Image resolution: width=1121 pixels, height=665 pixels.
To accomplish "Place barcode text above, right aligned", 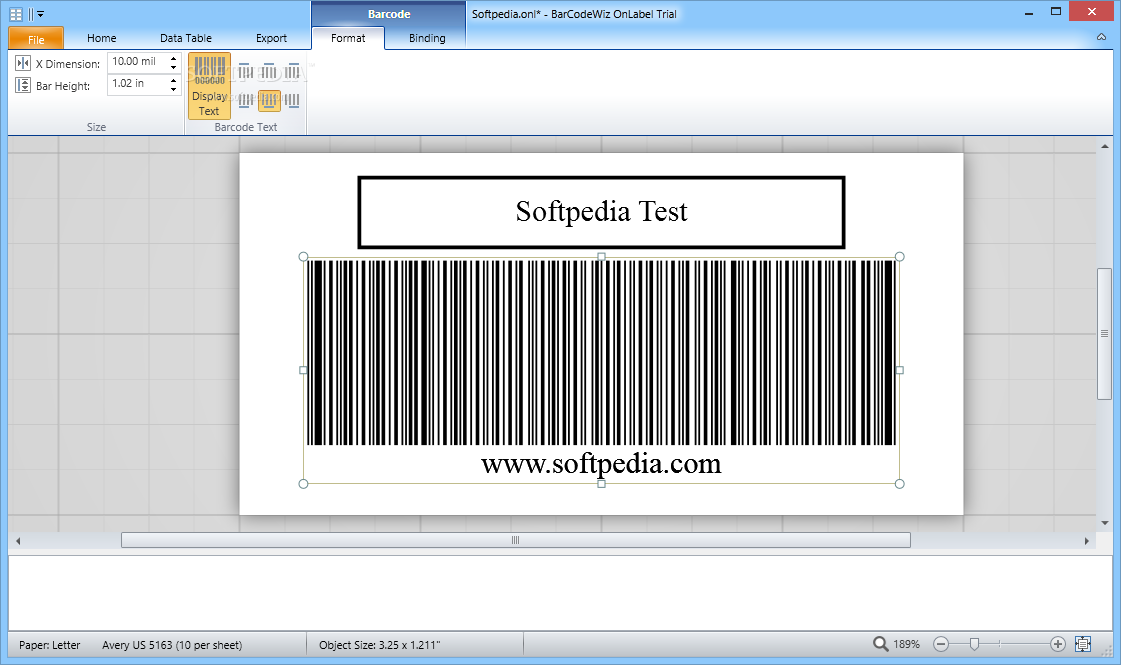I will [x=292, y=72].
